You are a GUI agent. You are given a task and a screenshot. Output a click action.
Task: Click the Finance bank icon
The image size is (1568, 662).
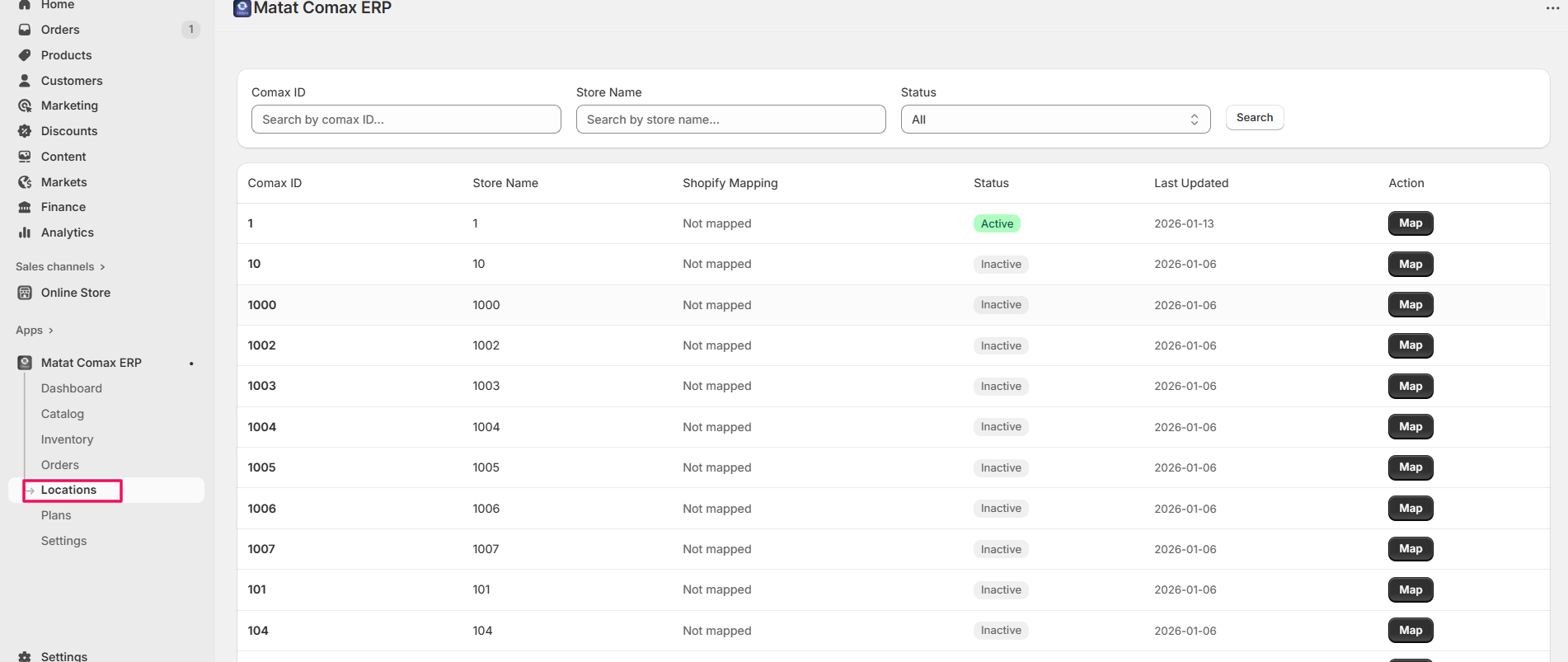[x=25, y=207]
